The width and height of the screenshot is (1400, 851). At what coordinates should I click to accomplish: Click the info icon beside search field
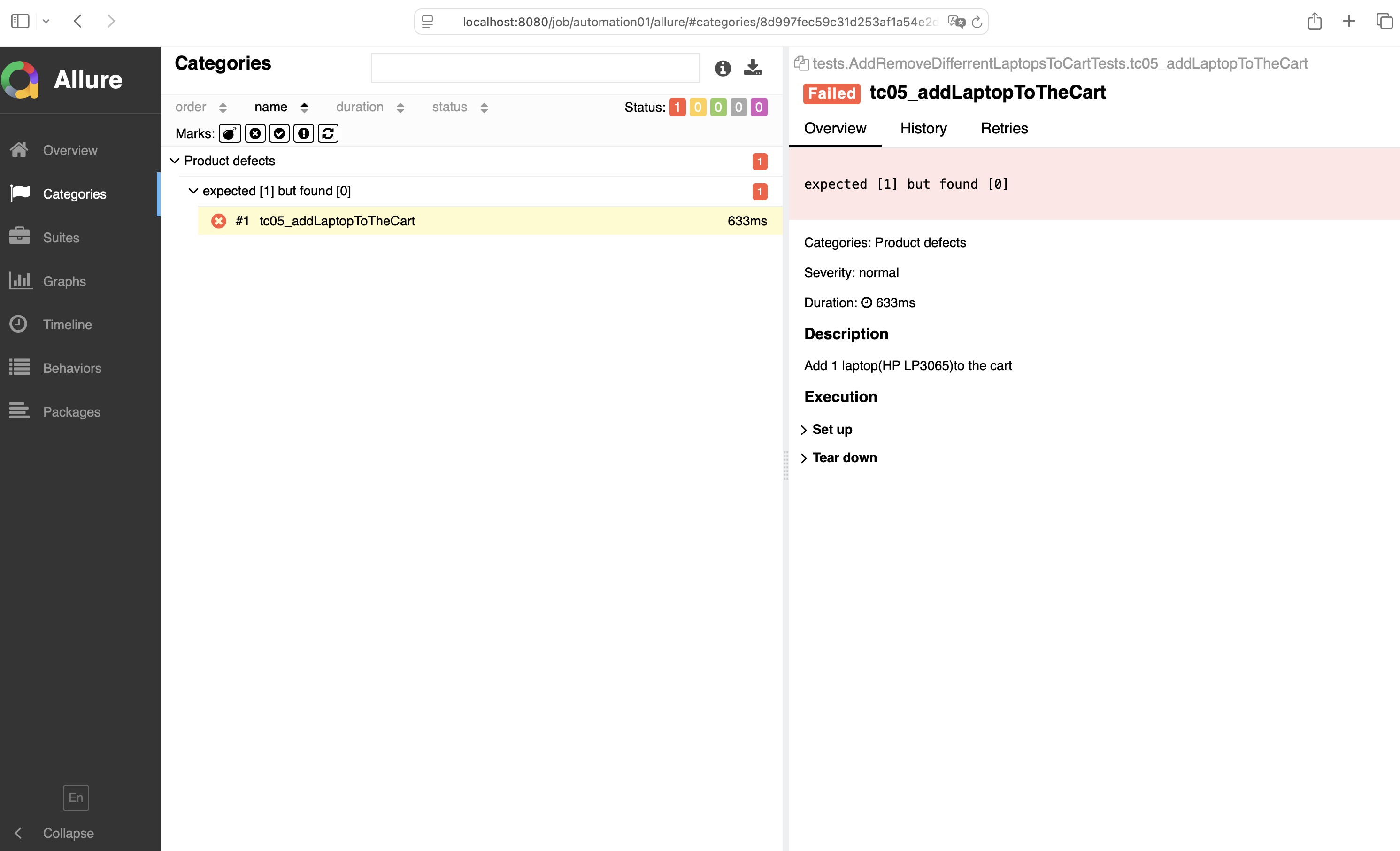[x=722, y=68]
